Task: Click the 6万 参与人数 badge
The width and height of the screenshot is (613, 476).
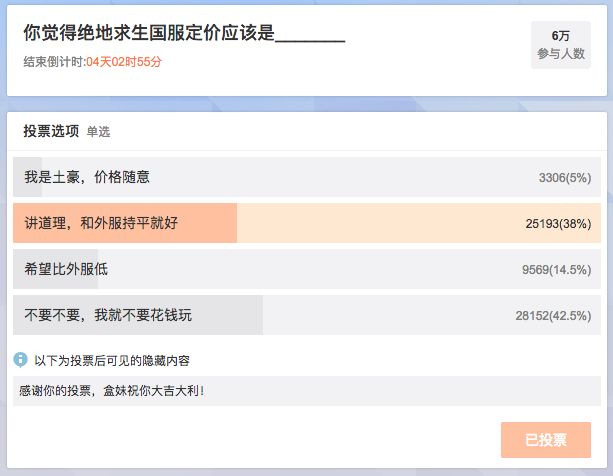Action: pos(561,45)
